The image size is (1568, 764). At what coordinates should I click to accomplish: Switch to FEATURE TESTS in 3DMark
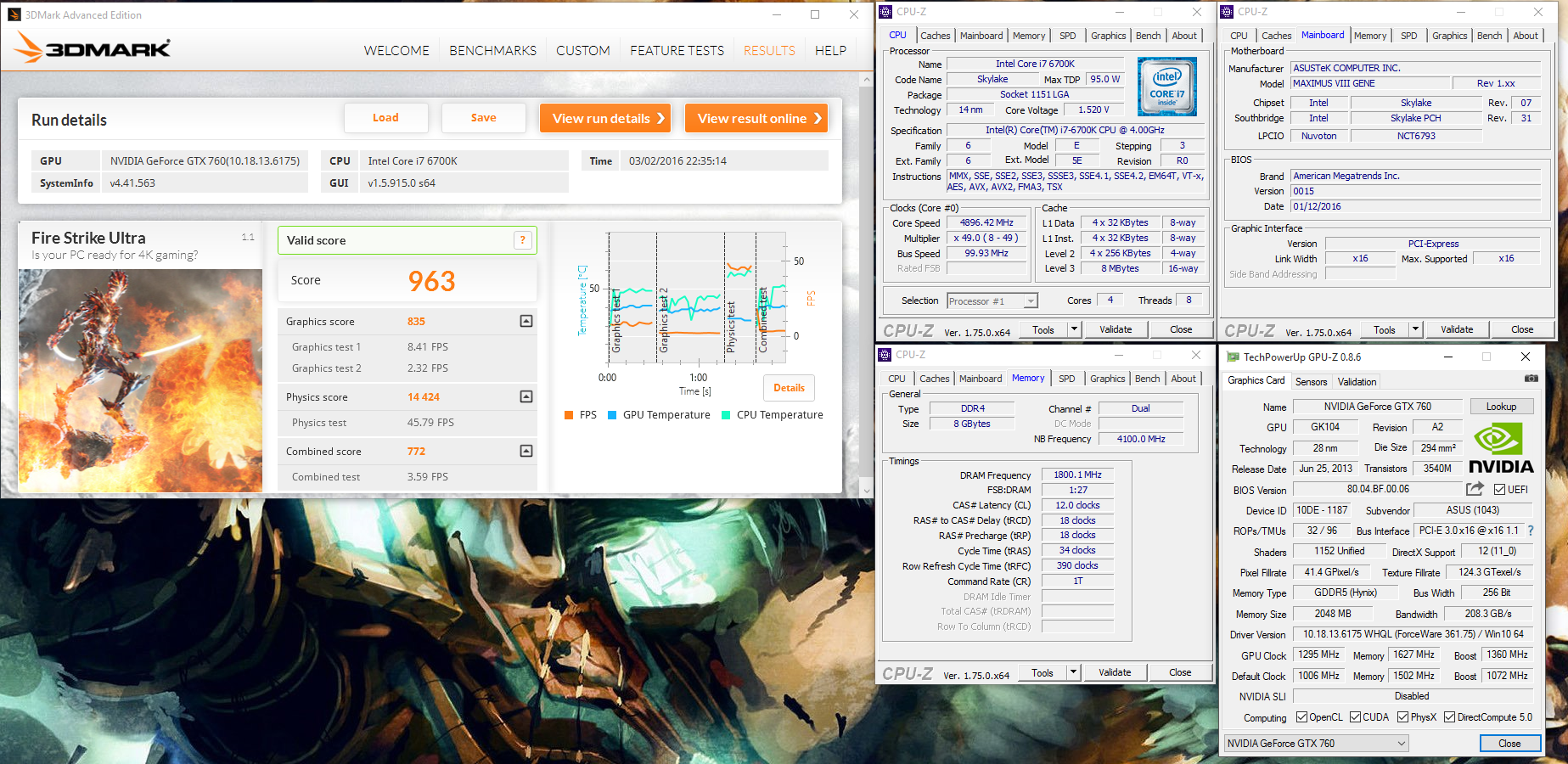point(677,51)
